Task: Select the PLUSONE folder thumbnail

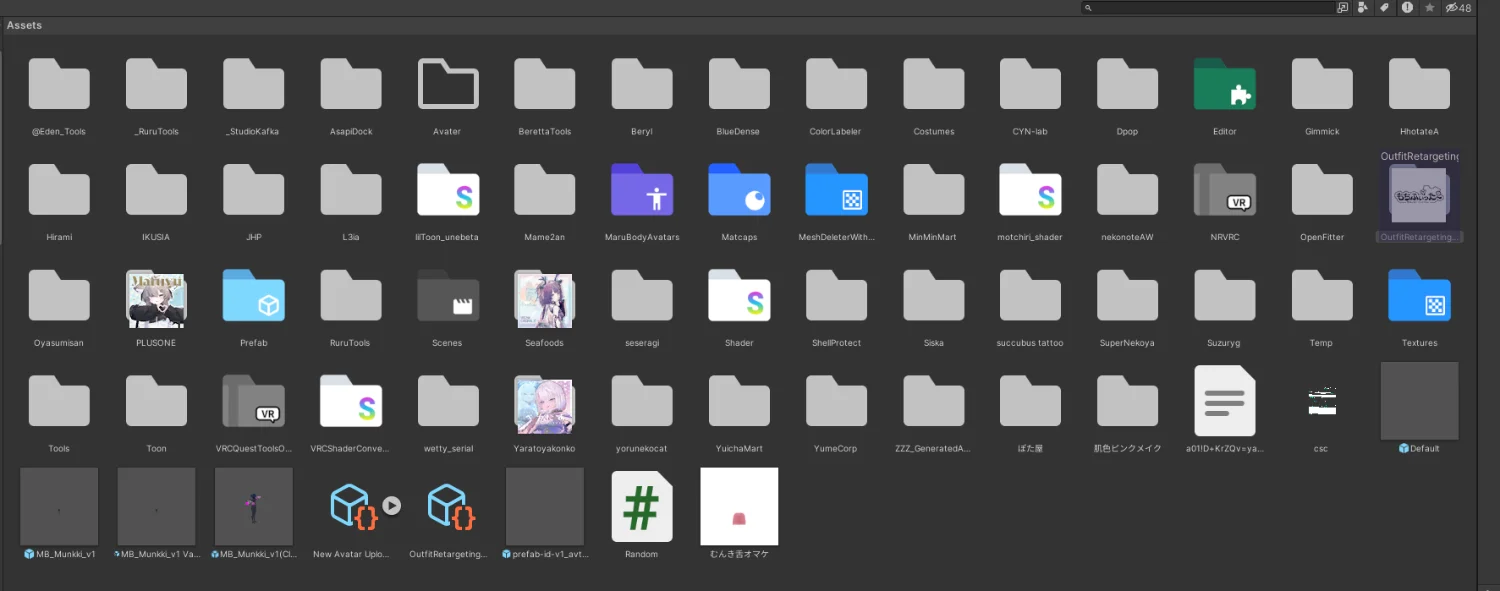Action: point(156,298)
